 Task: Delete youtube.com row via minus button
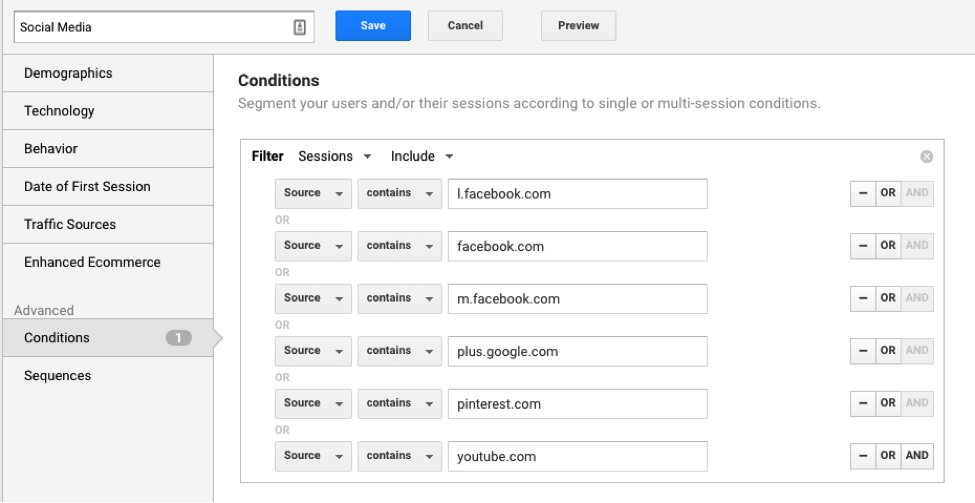pos(862,456)
